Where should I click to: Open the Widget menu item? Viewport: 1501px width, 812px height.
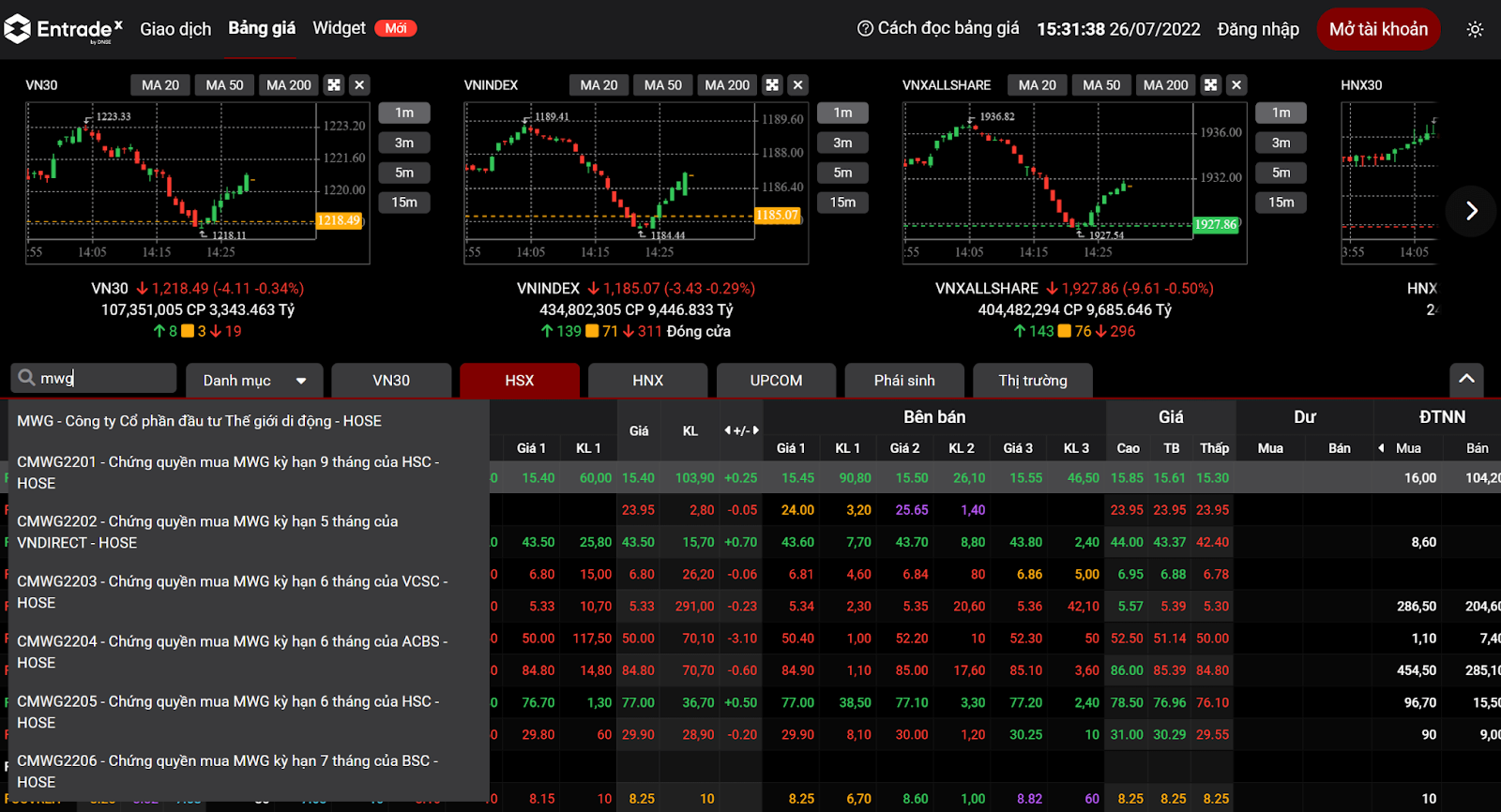click(340, 28)
